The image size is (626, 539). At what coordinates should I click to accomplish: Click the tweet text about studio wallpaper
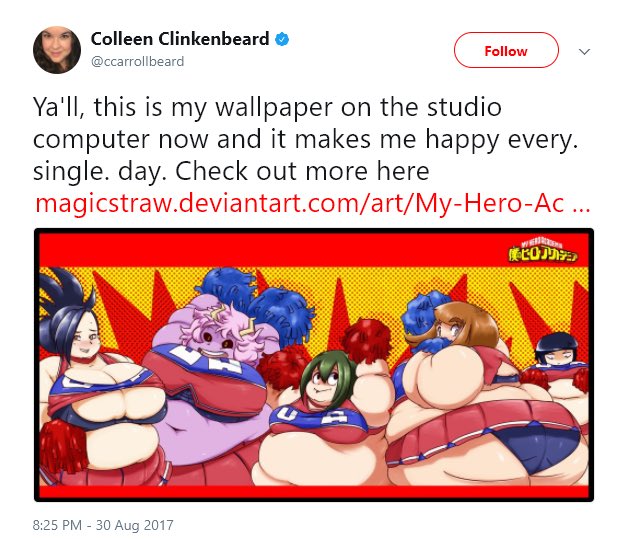point(305,139)
